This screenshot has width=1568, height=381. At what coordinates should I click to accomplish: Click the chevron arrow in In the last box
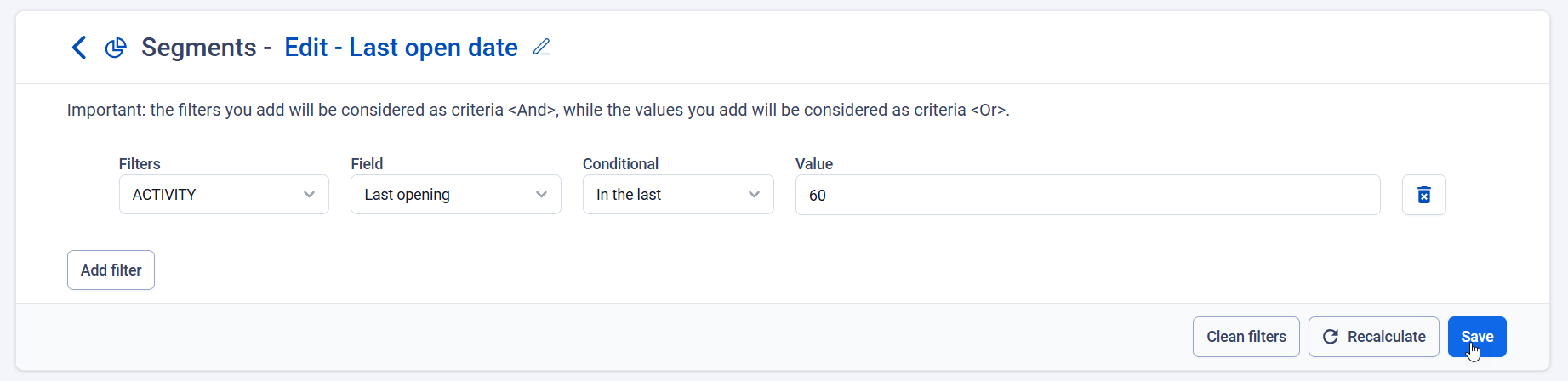754,195
